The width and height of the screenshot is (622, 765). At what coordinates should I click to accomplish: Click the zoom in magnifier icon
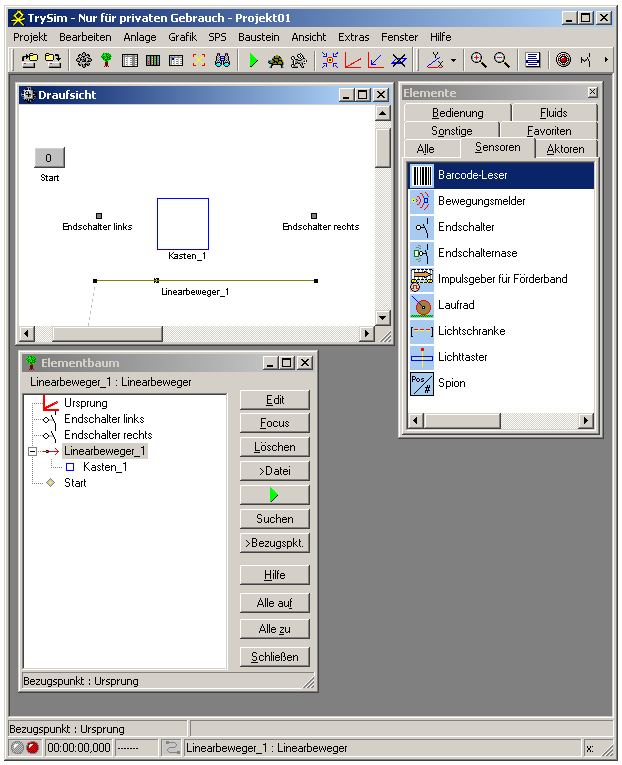pos(479,60)
